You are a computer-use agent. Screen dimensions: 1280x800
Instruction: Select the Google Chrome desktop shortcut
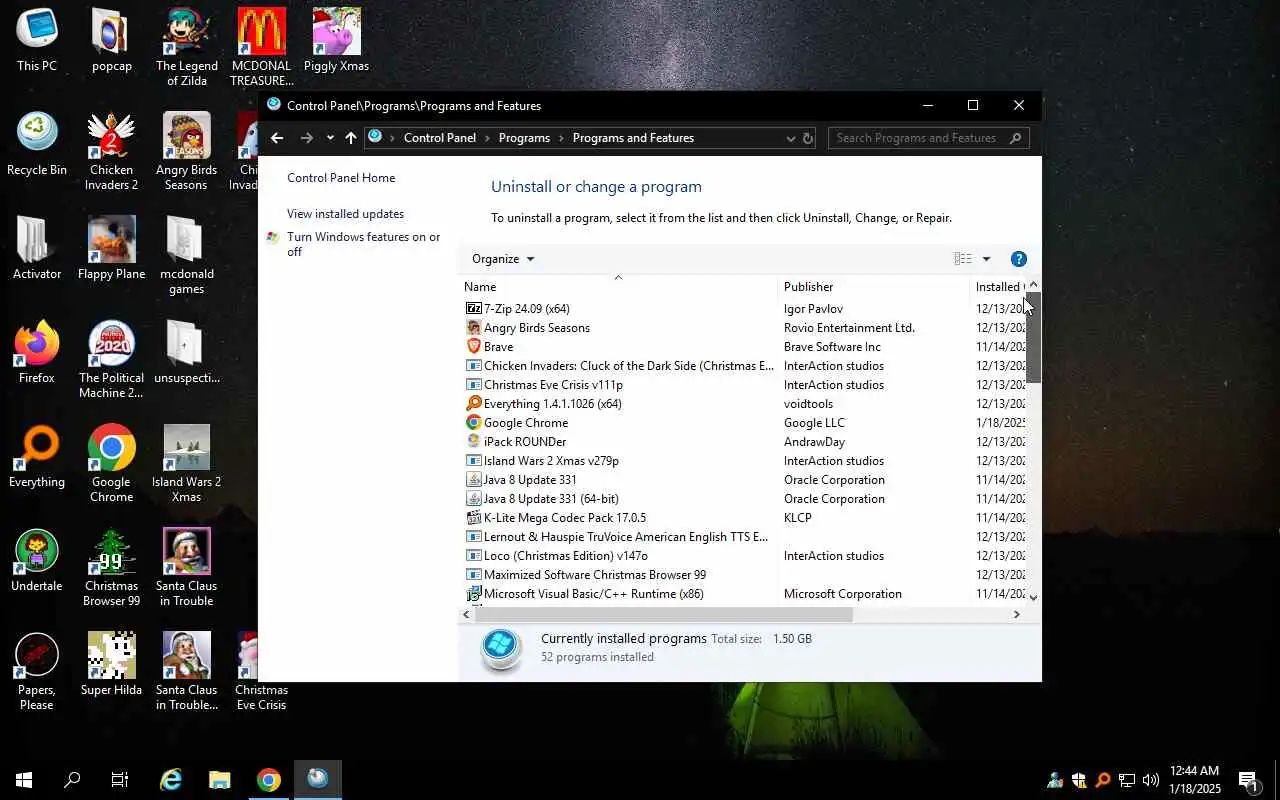tap(111, 464)
